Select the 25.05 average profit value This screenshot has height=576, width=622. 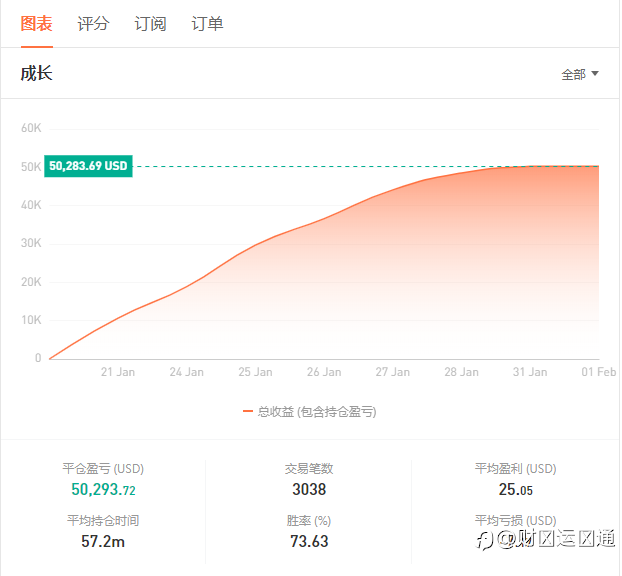coord(515,490)
